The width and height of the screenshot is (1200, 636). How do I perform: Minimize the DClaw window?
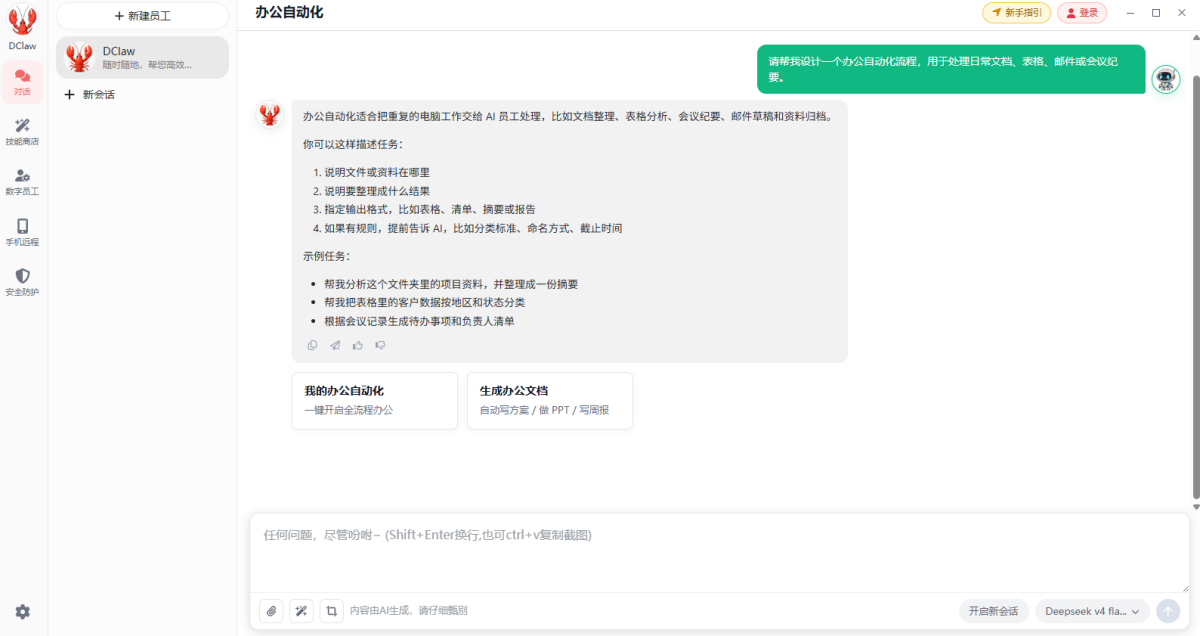(1131, 13)
